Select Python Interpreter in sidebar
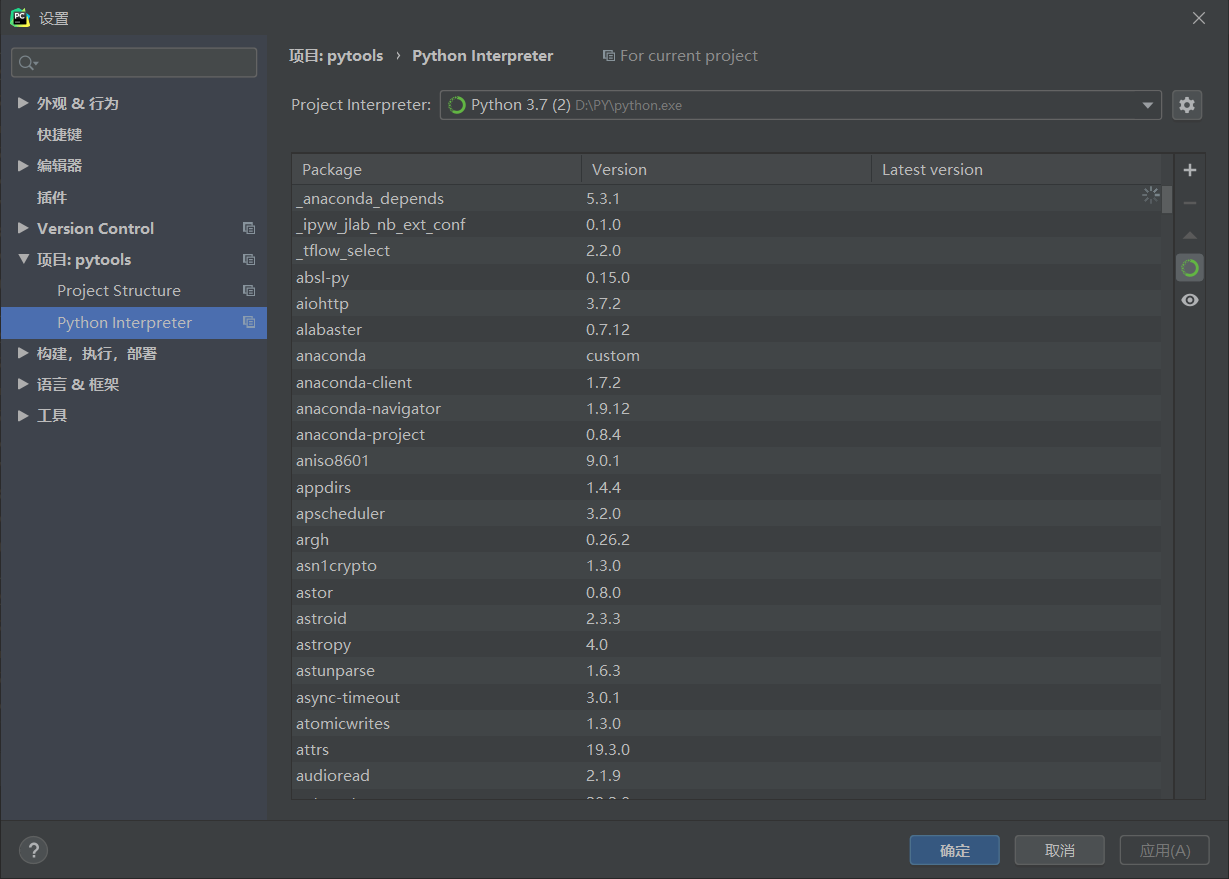This screenshot has width=1229, height=879. click(x=134, y=323)
